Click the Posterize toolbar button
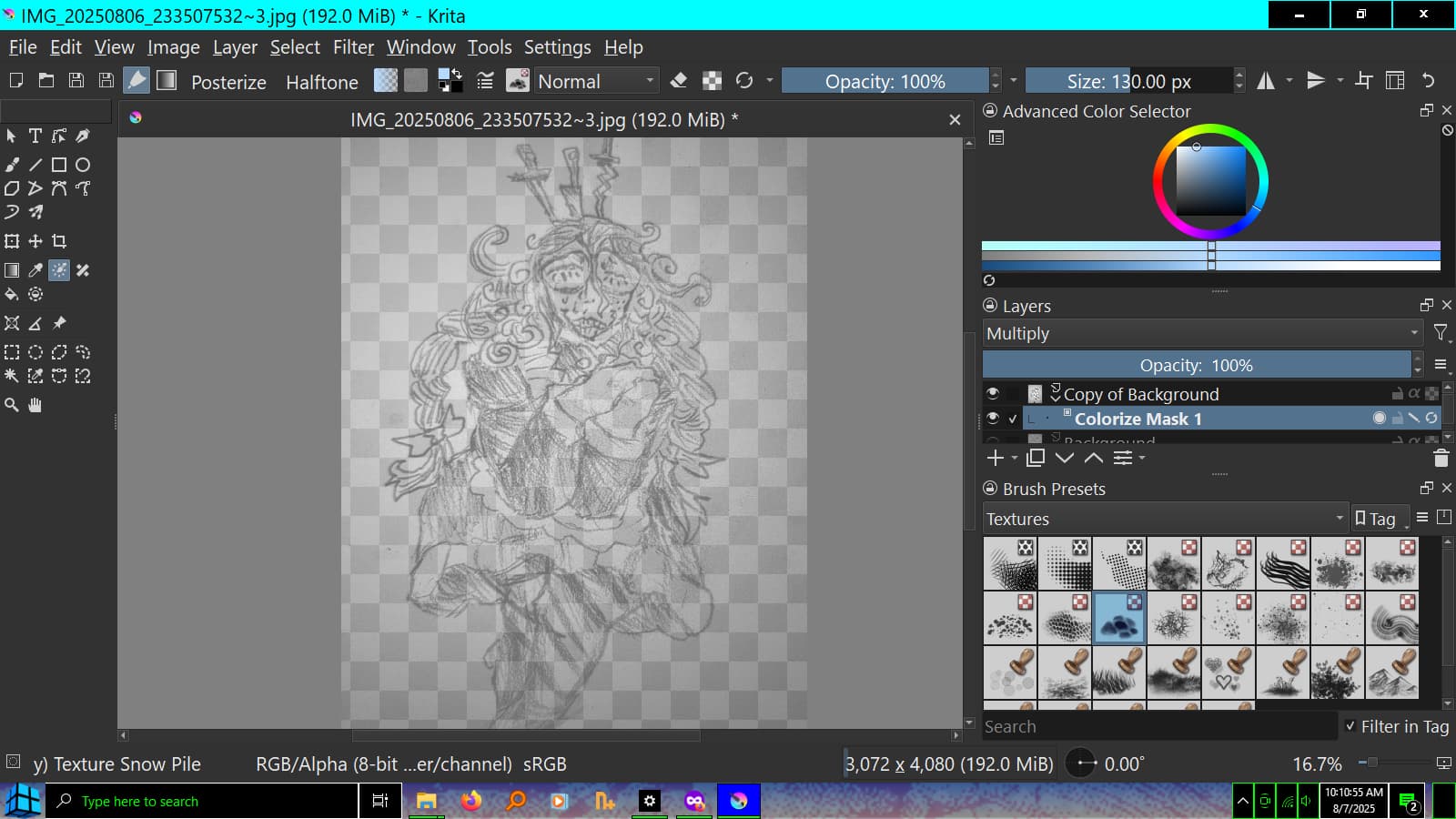 pos(228,82)
